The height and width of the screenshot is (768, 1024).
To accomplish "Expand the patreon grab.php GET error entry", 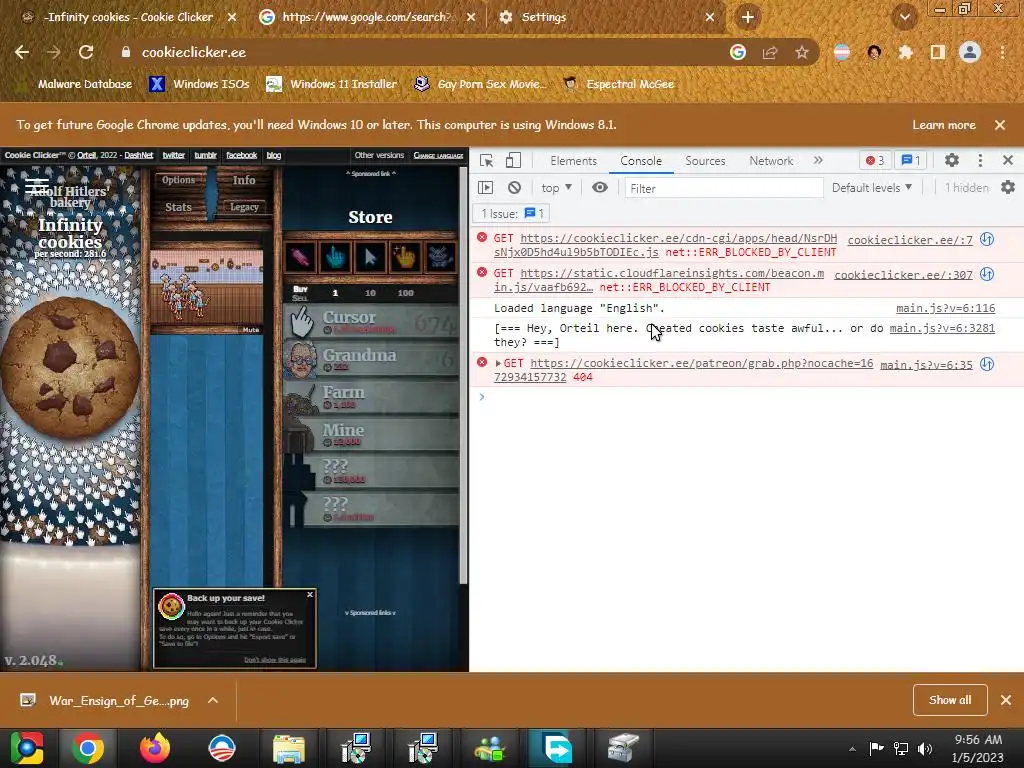I will pyautogui.click(x=498, y=363).
